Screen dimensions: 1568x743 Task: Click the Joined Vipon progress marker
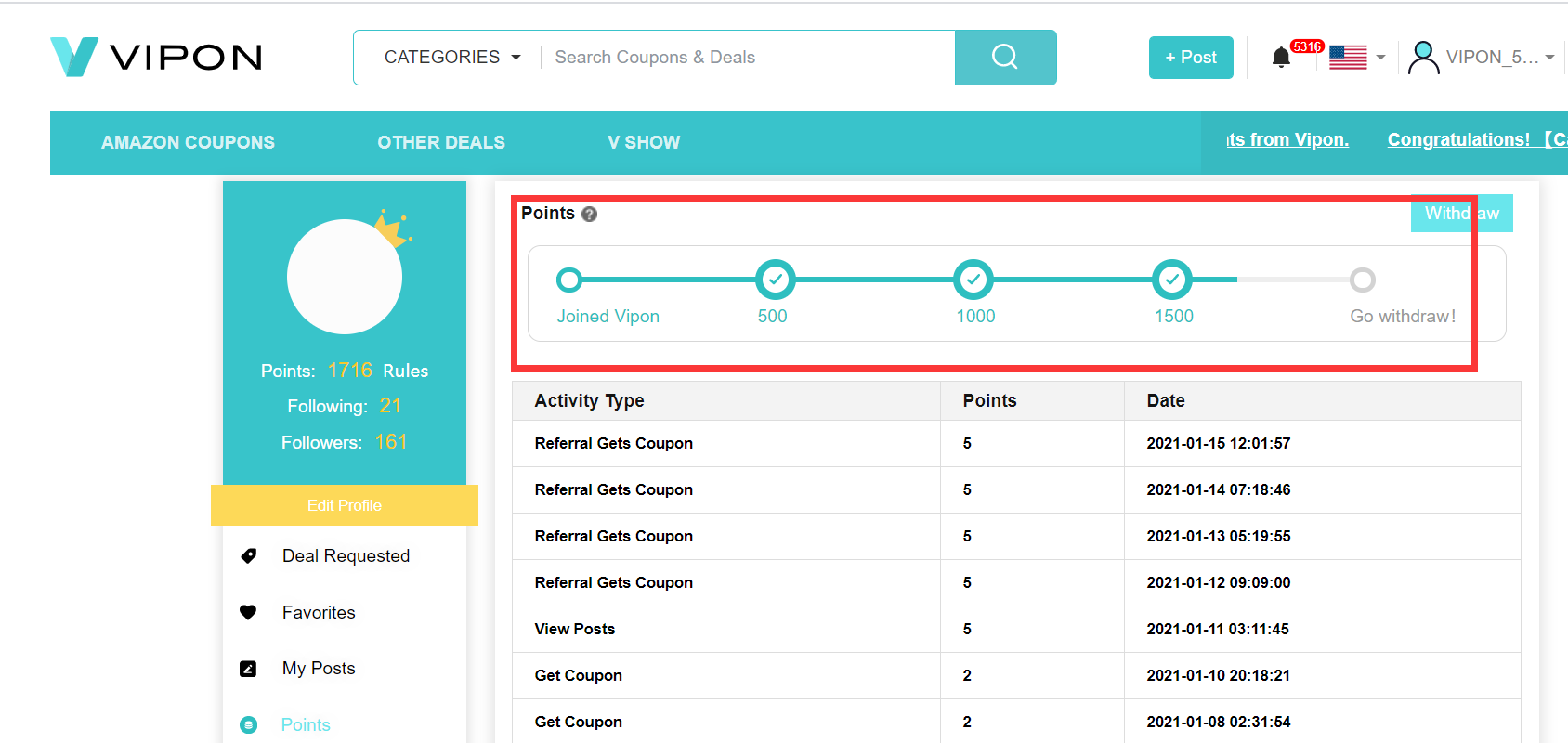click(x=569, y=280)
